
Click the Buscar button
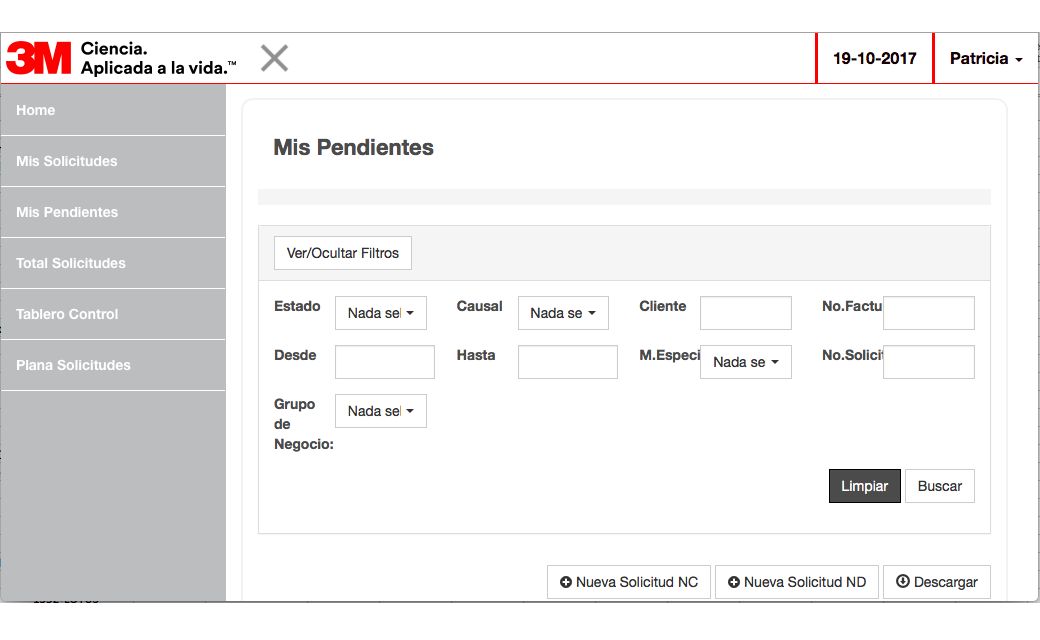(939, 486)
